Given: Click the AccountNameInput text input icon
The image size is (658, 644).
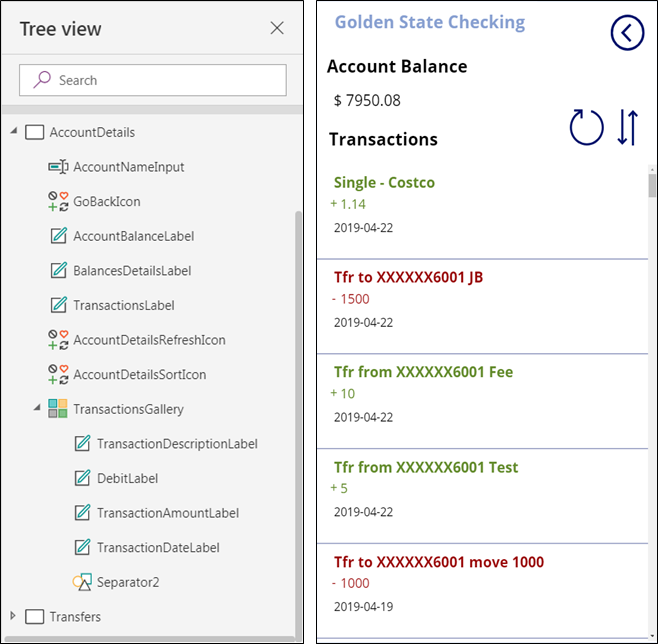Looking at the screenshot, I should click(x=58, y=167).
